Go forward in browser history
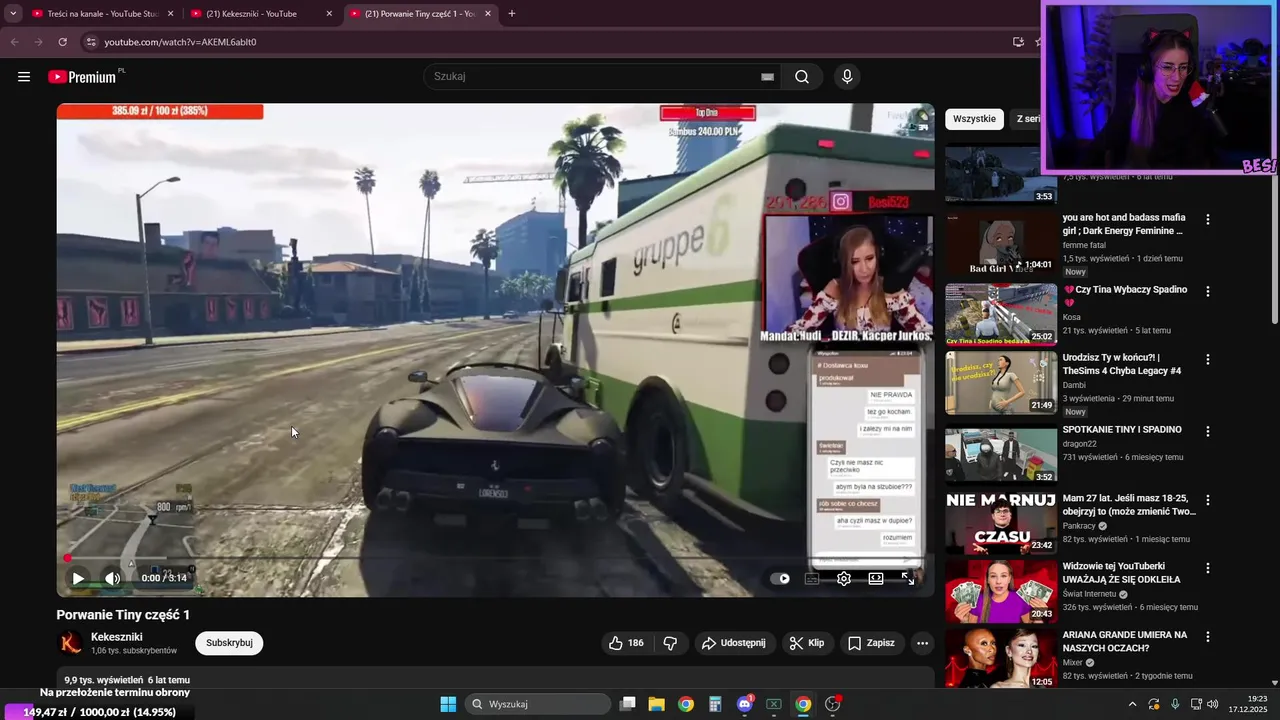This screenshot has height=720, width=1280. pos(38,42)
